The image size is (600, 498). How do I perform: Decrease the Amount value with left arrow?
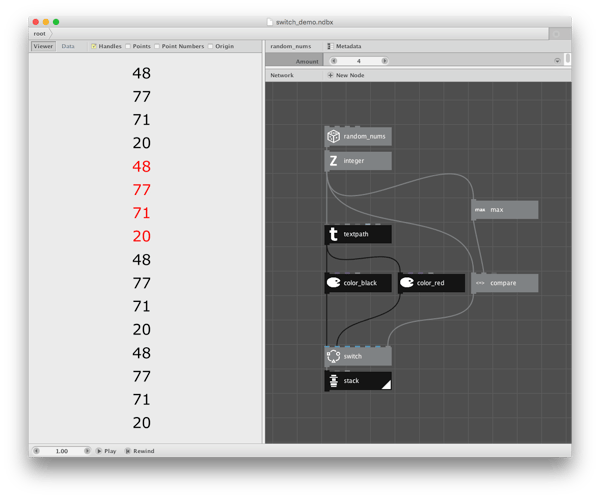[334, 61]
